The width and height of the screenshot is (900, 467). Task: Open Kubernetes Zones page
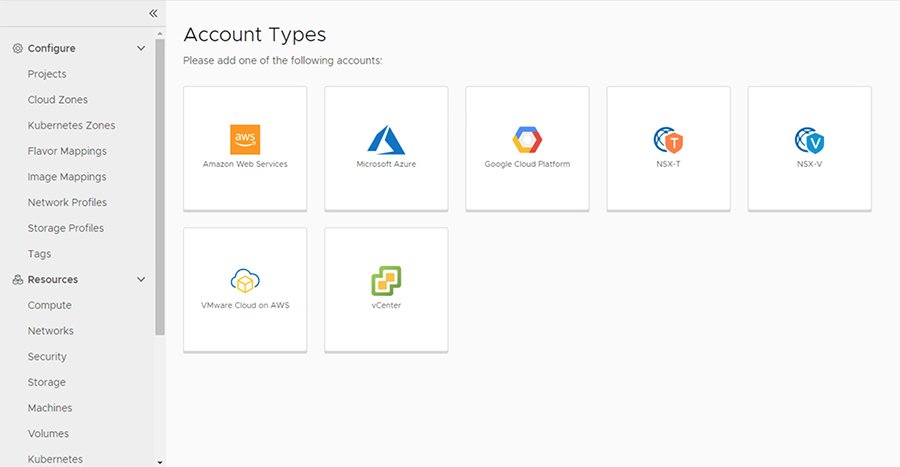click(71, 126)
